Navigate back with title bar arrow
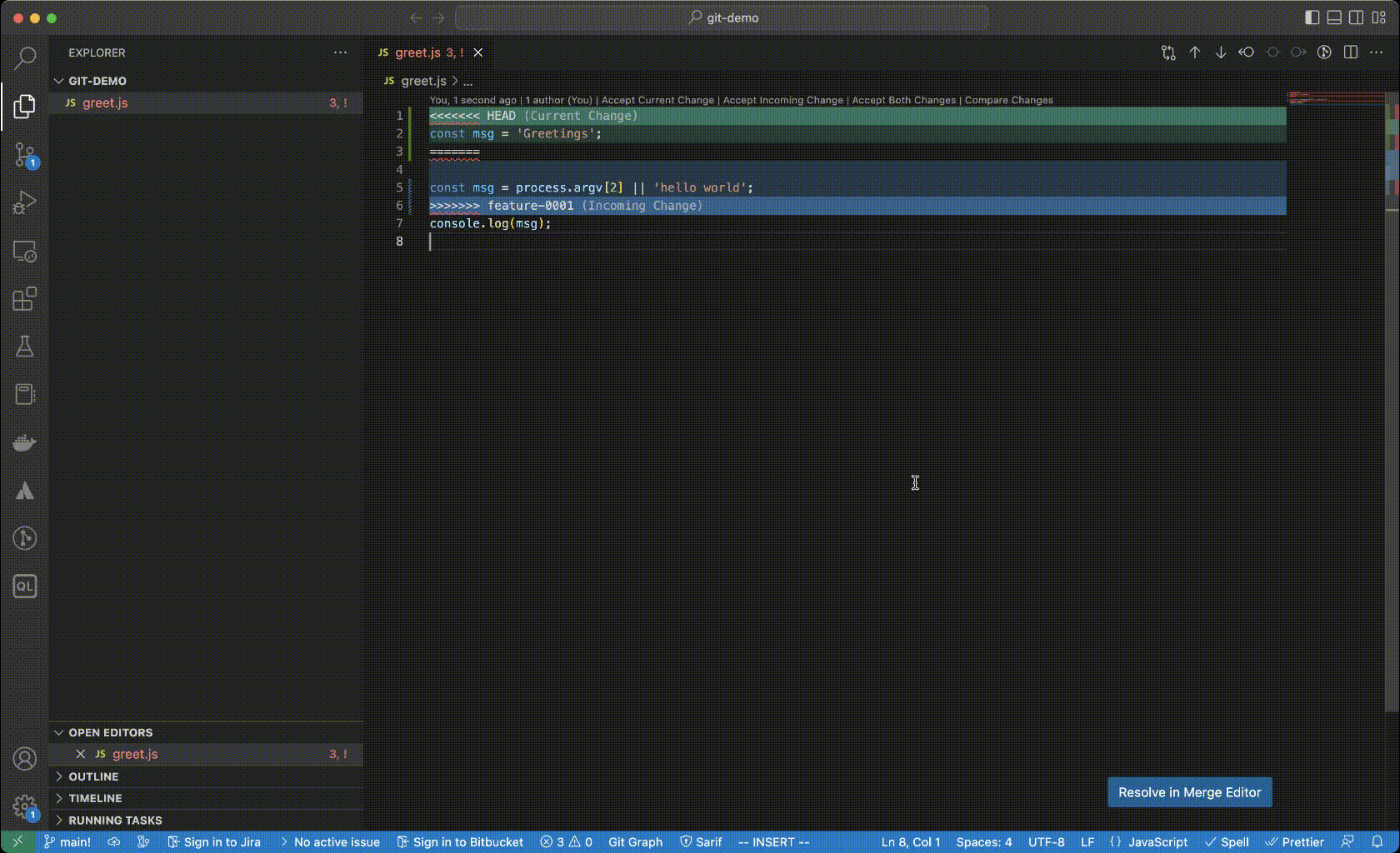Image resolution: width=1400 pixels, height=853 pixels. pos(417,17)
